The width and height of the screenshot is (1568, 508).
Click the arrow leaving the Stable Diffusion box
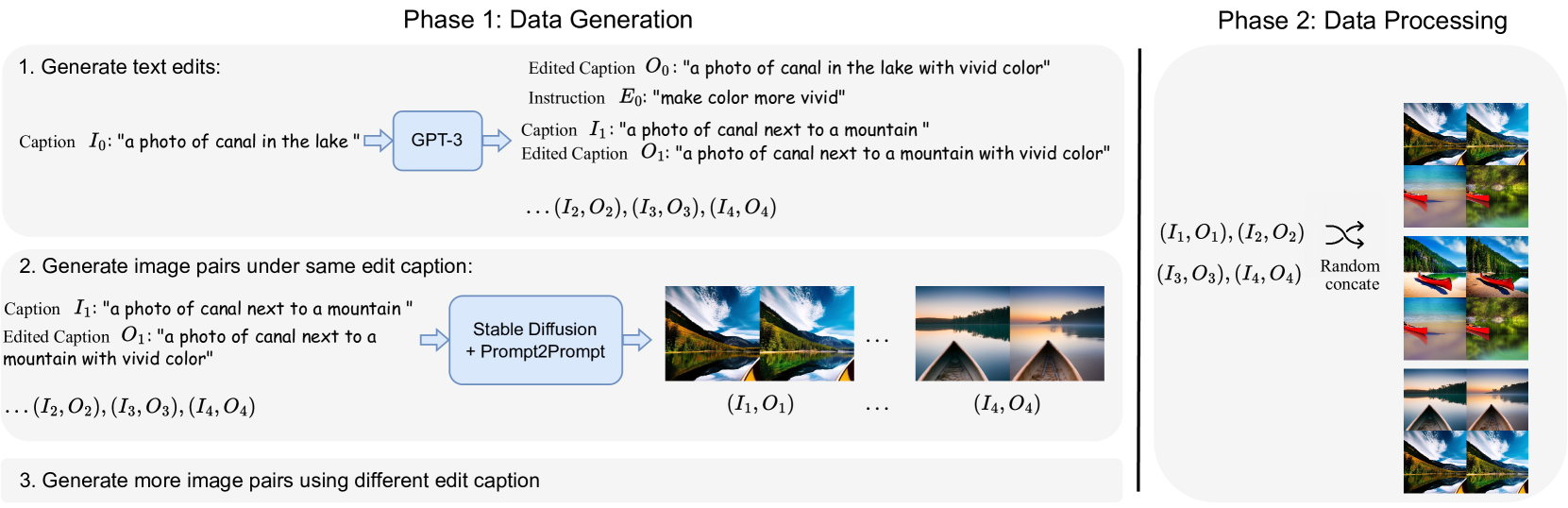point(637,340)
